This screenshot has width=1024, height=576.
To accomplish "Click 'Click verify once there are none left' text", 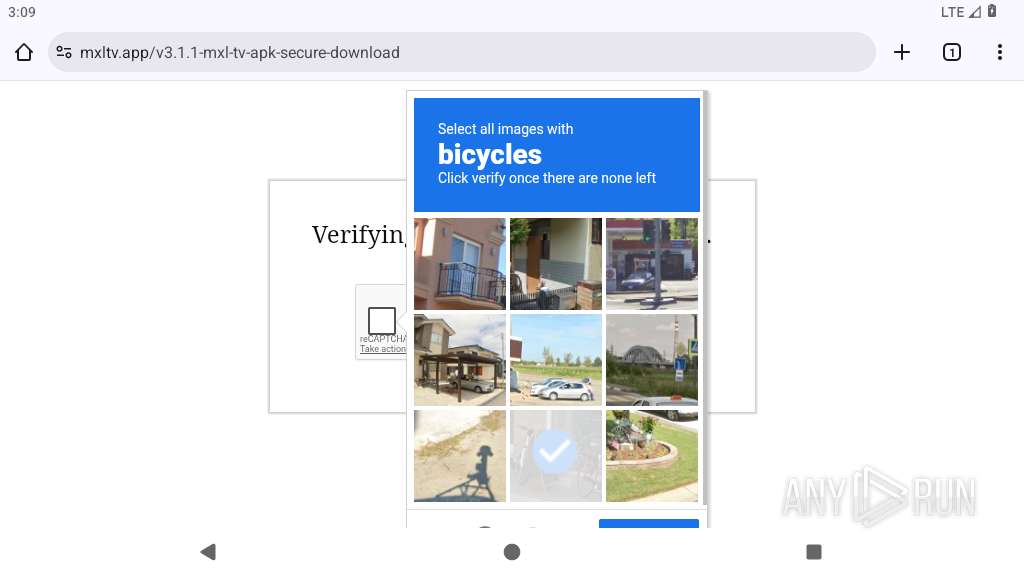I will 547,178.
